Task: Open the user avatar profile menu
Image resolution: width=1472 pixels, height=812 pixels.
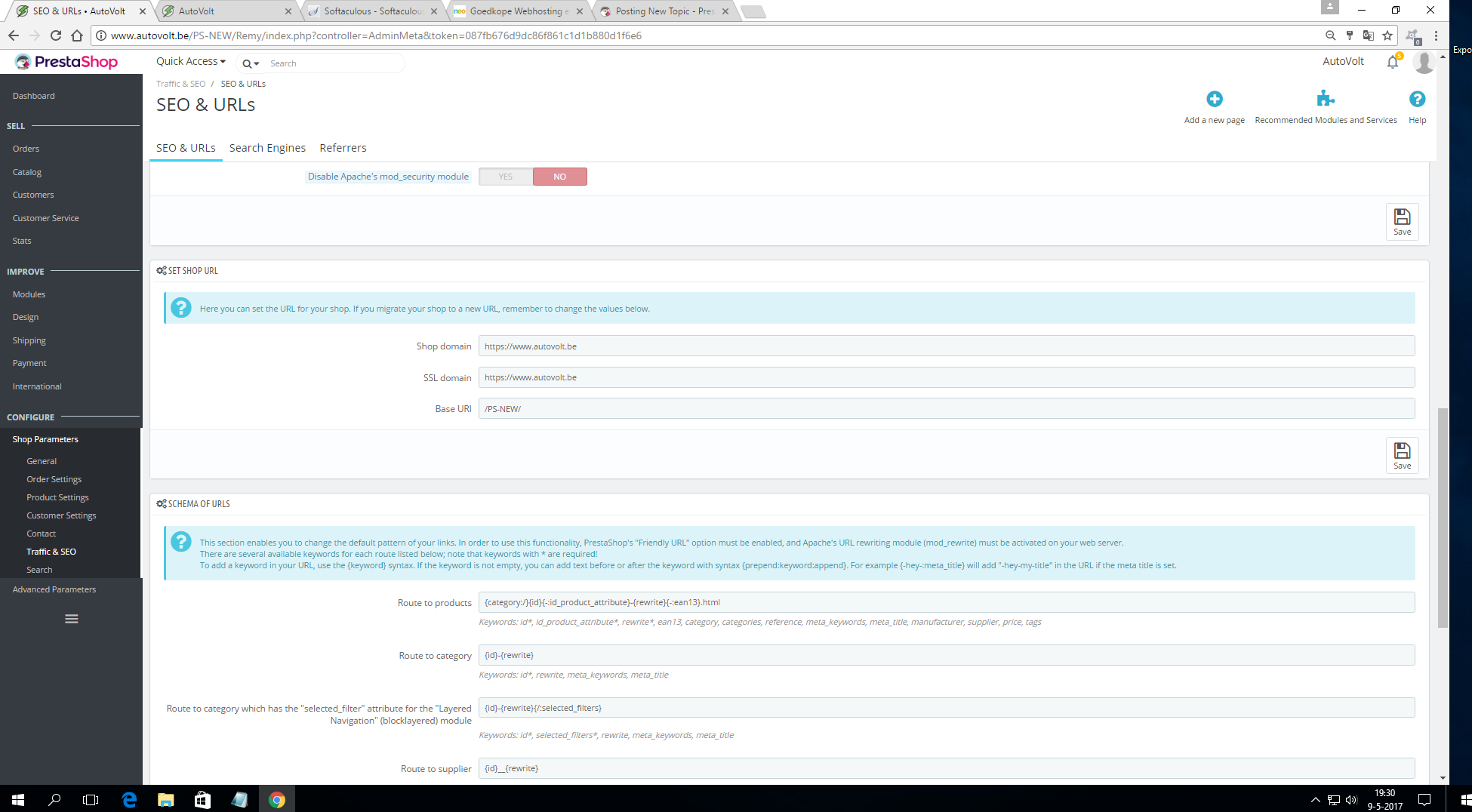Action: (1424, 62)
